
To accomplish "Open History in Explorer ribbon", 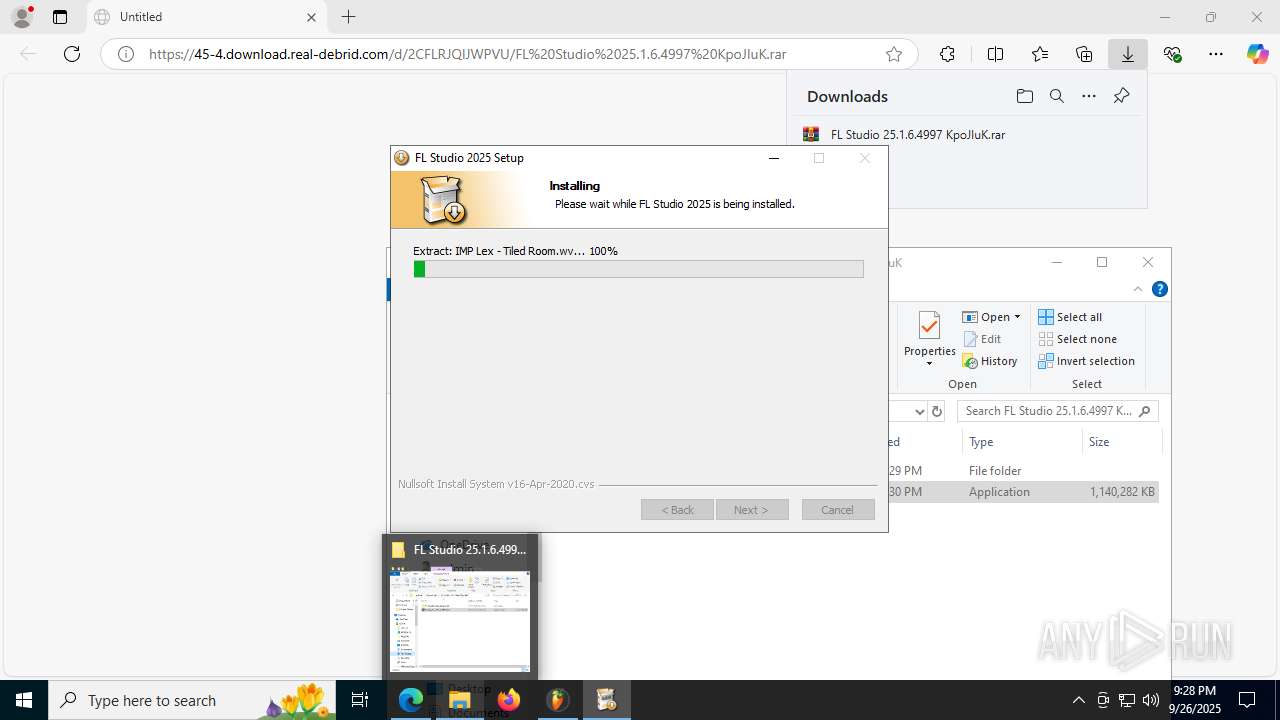I will click(990, 361).
